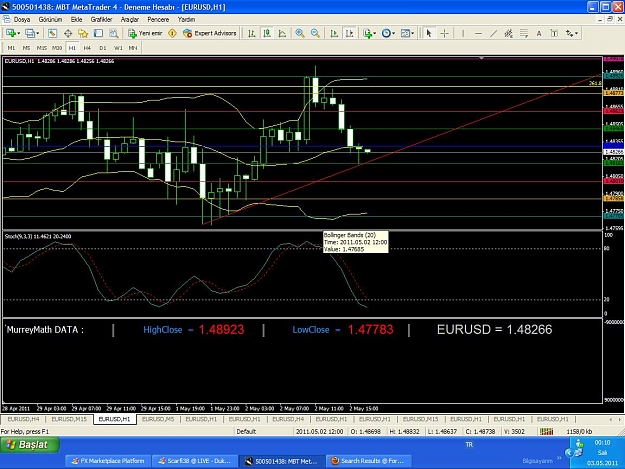The width and height of the screenshot is (625, 469).
Task: Open the Araçlar menu
Action: coord(130,20)
